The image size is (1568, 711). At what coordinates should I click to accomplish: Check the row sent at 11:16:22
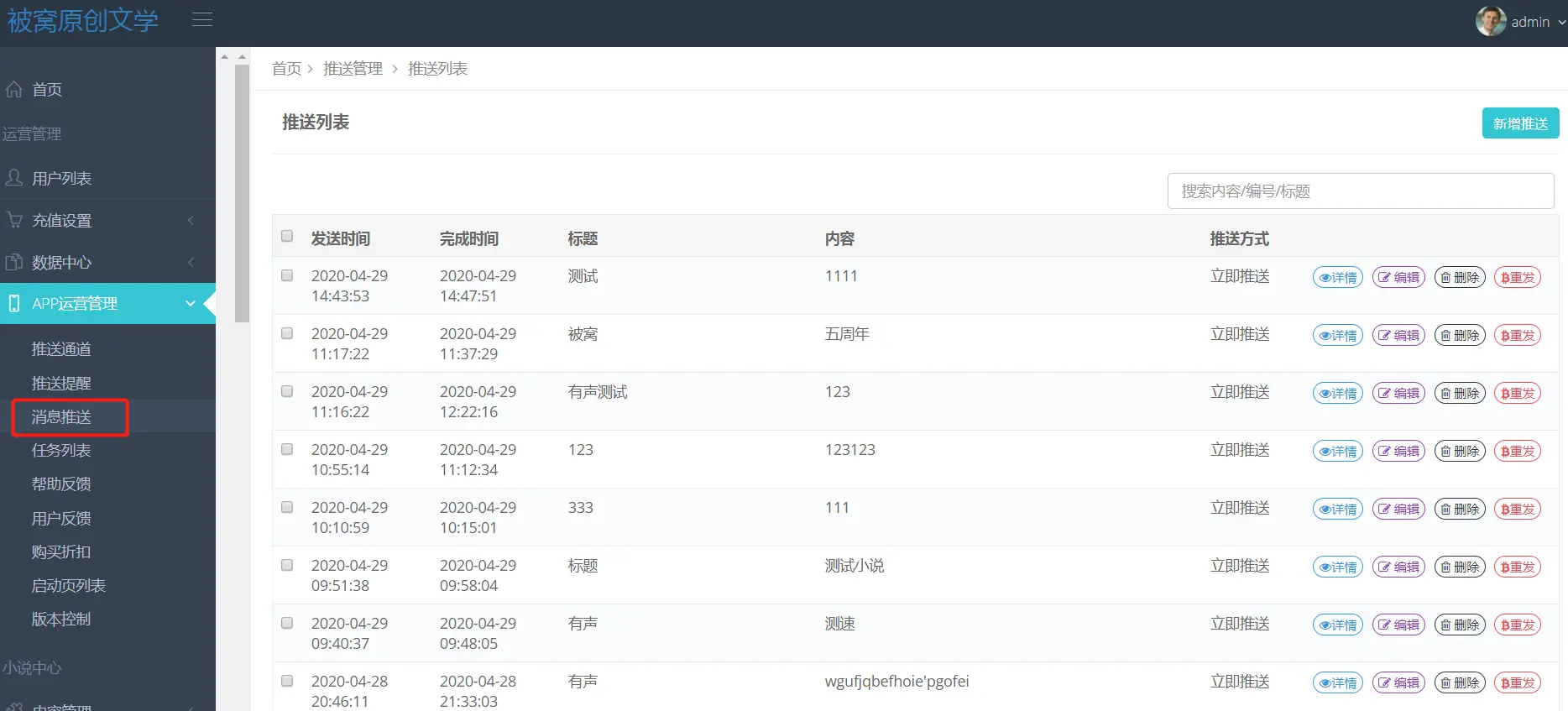(287, 391)
